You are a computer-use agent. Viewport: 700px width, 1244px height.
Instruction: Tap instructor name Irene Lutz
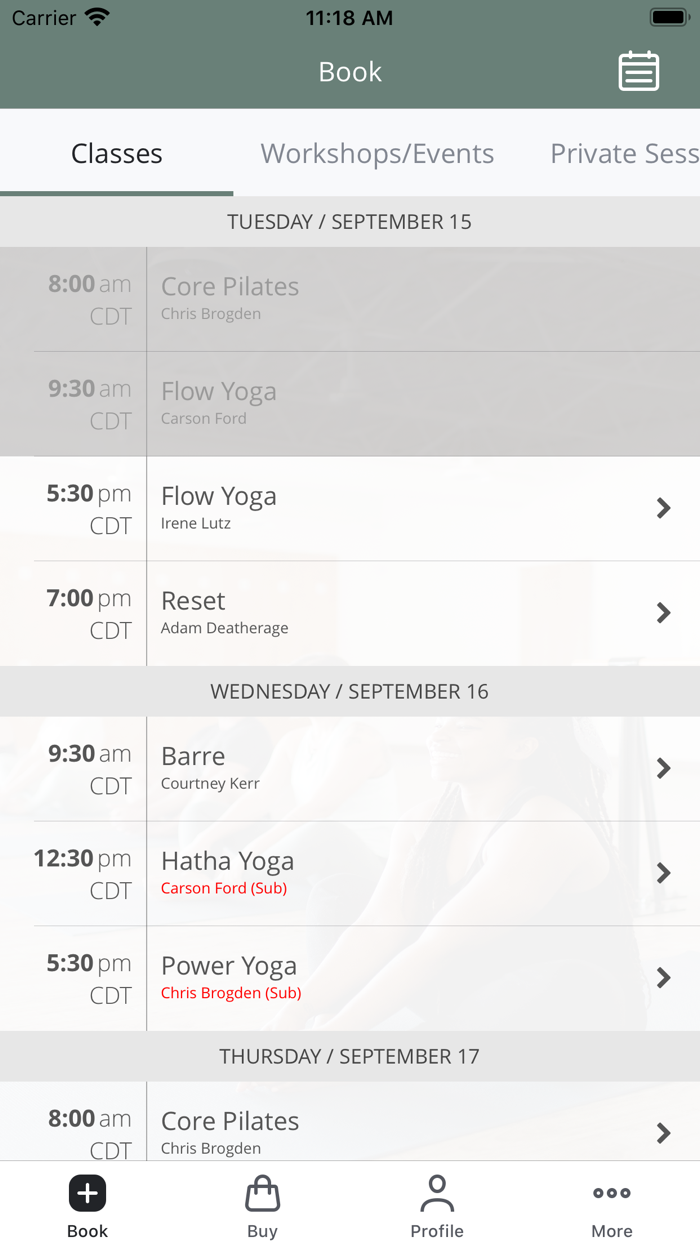197,524
